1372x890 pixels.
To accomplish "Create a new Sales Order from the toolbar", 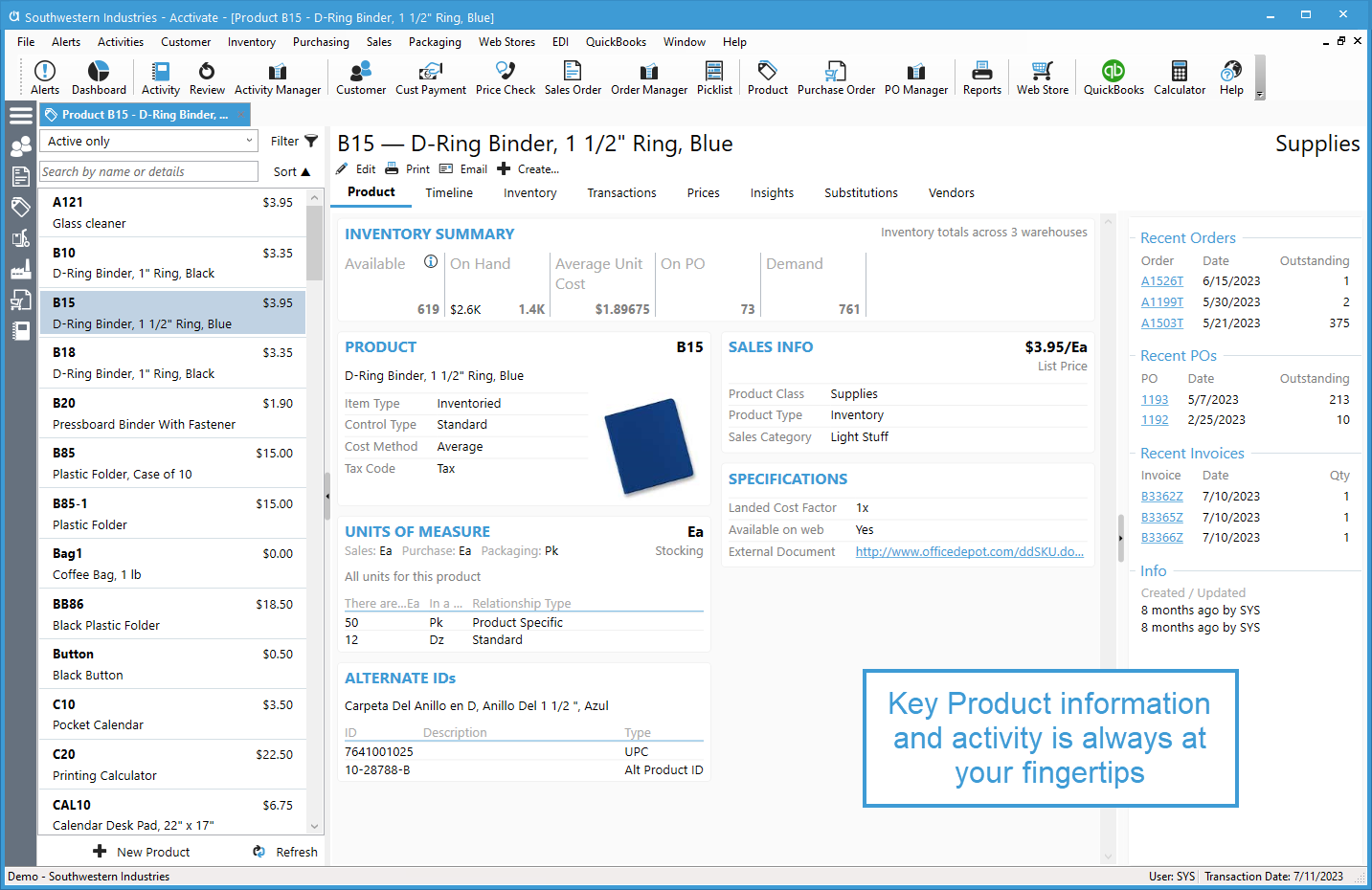I will [x=573, y=77].
